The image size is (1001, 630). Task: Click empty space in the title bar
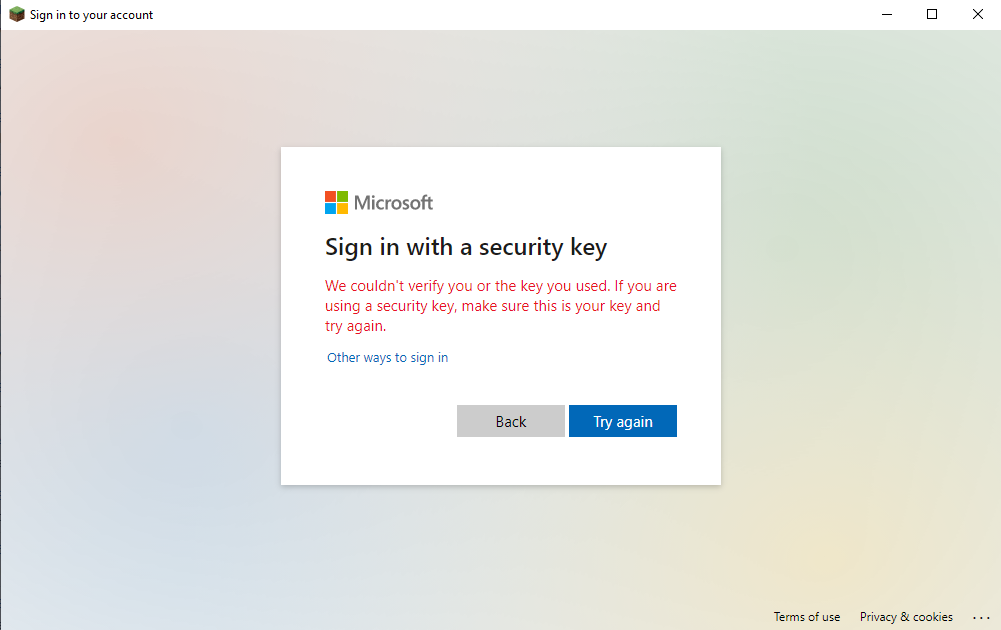tap(500, 15)
